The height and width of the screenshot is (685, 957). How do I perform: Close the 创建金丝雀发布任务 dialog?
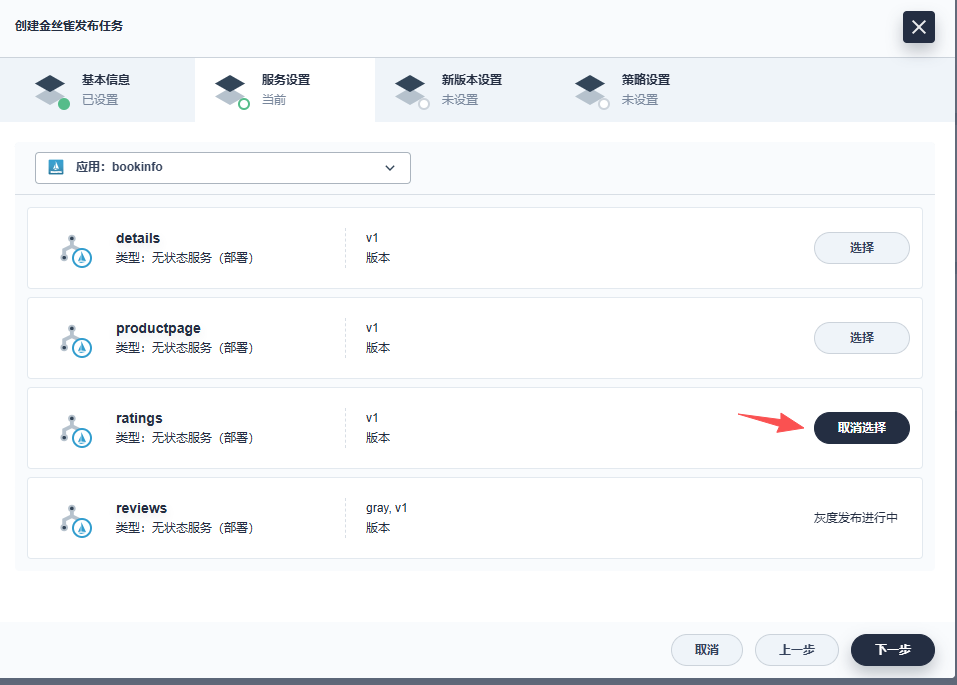918,27
